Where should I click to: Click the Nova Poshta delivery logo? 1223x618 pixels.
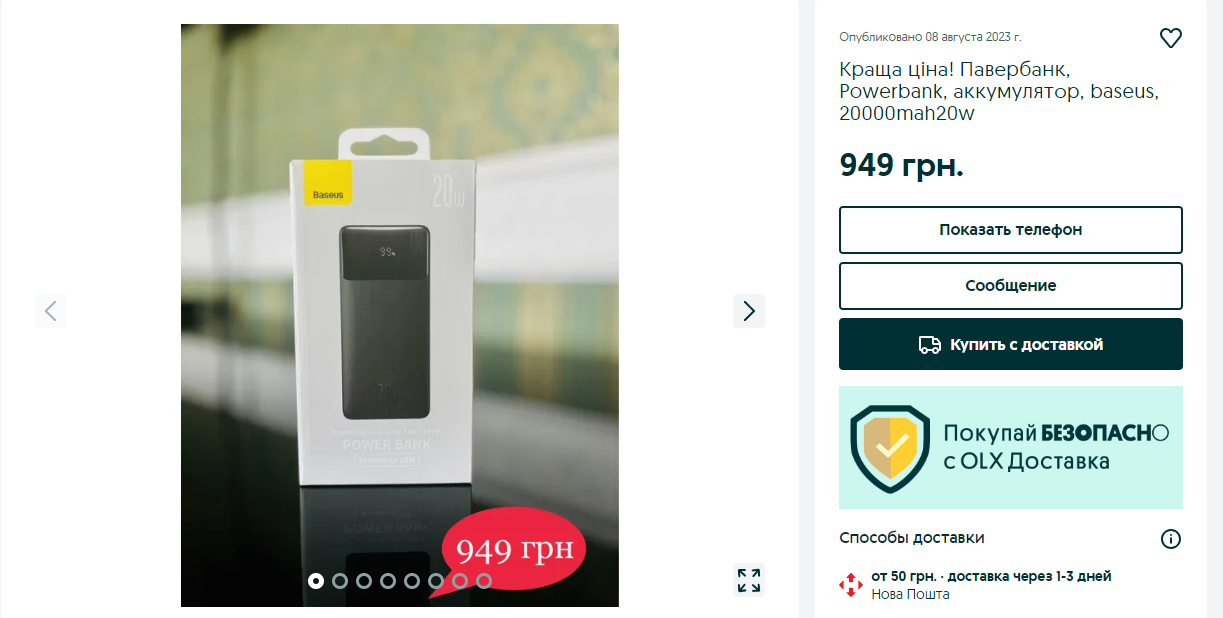tap(850, 585)
